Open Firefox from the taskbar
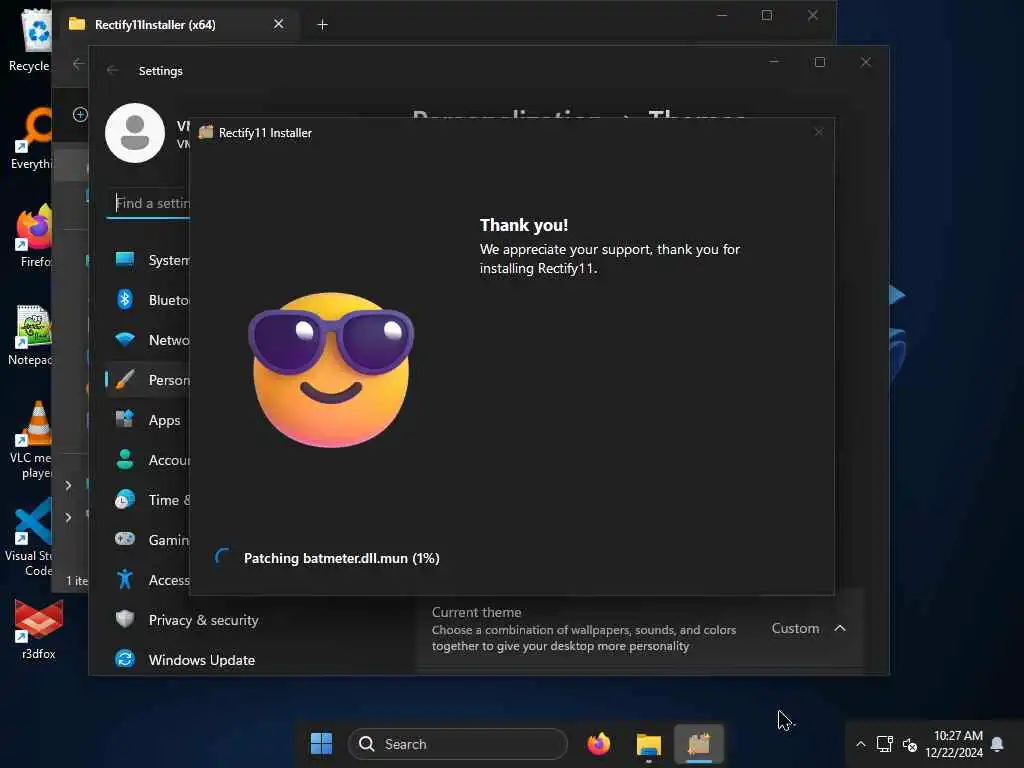 [x=598, y=743]
